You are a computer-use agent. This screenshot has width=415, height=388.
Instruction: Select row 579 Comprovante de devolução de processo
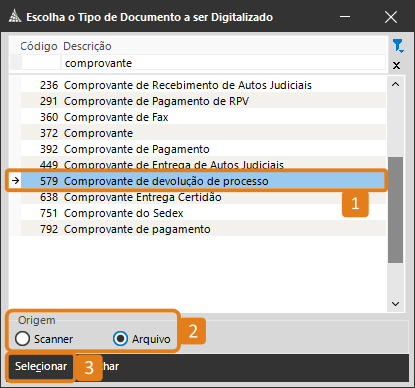click(203, 181)
